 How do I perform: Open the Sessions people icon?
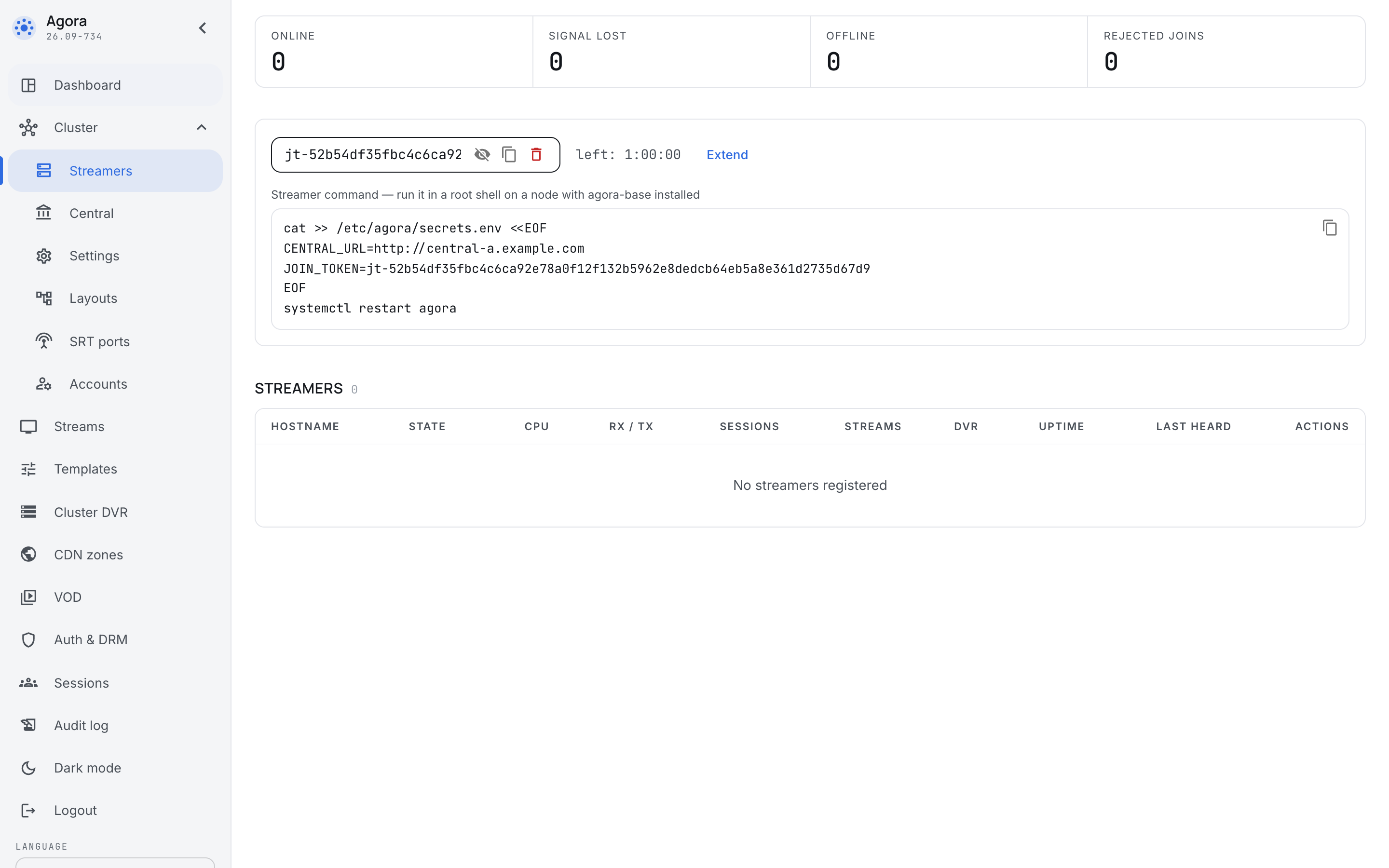pyautogui.click(x=28, y=682)
